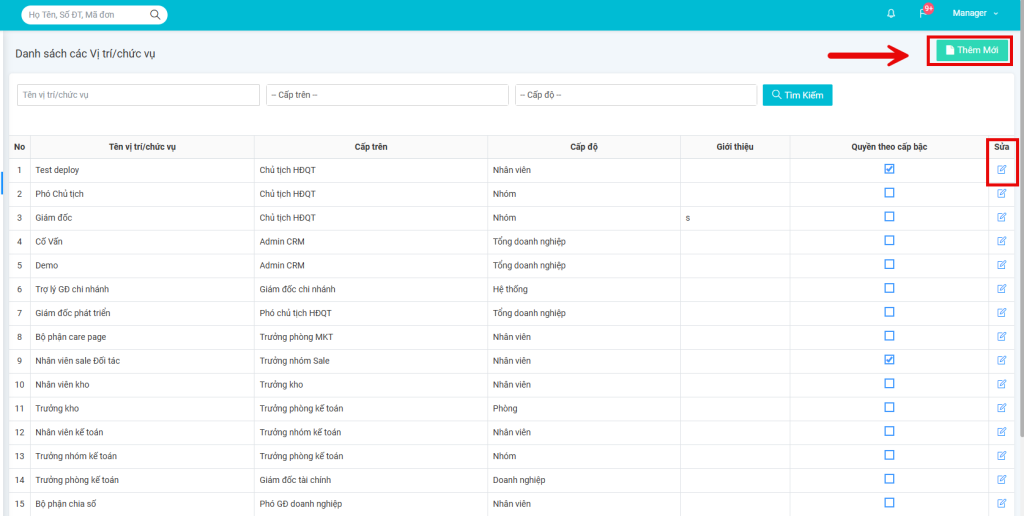The image size is (1024, 516).
Task: Edit the Cố Vấn position entry
Action: click(x=1001, y=241)
